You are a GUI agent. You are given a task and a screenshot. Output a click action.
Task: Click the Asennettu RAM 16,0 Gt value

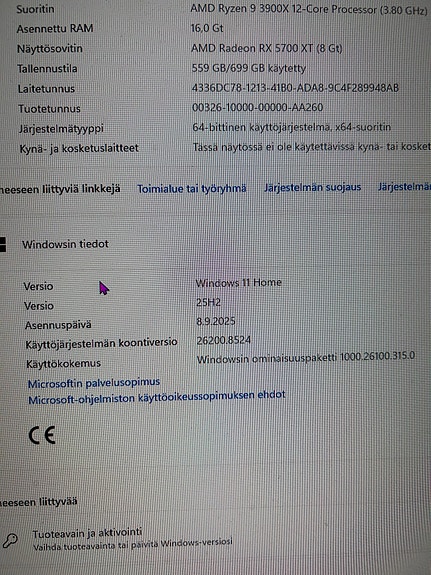[x=207, y=28]
